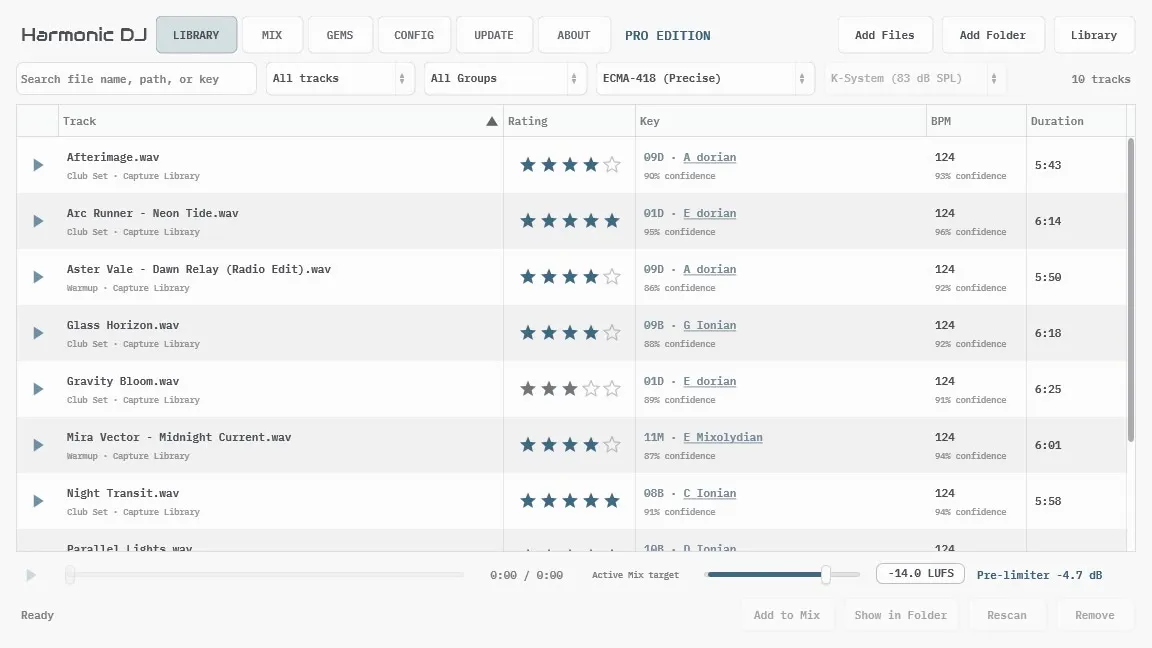Click the Add to Mix button

(x=787, y=616)
